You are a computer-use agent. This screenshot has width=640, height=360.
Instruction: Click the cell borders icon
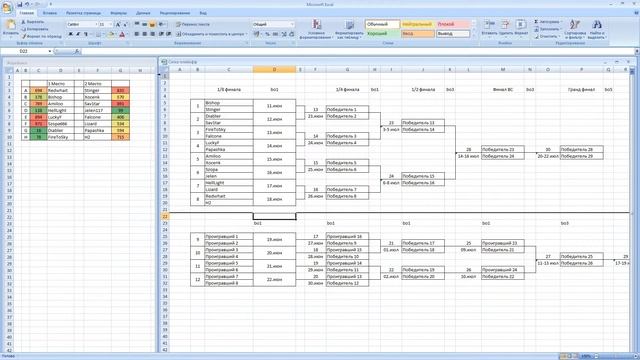pyautogui.click(x=98, y=35)
